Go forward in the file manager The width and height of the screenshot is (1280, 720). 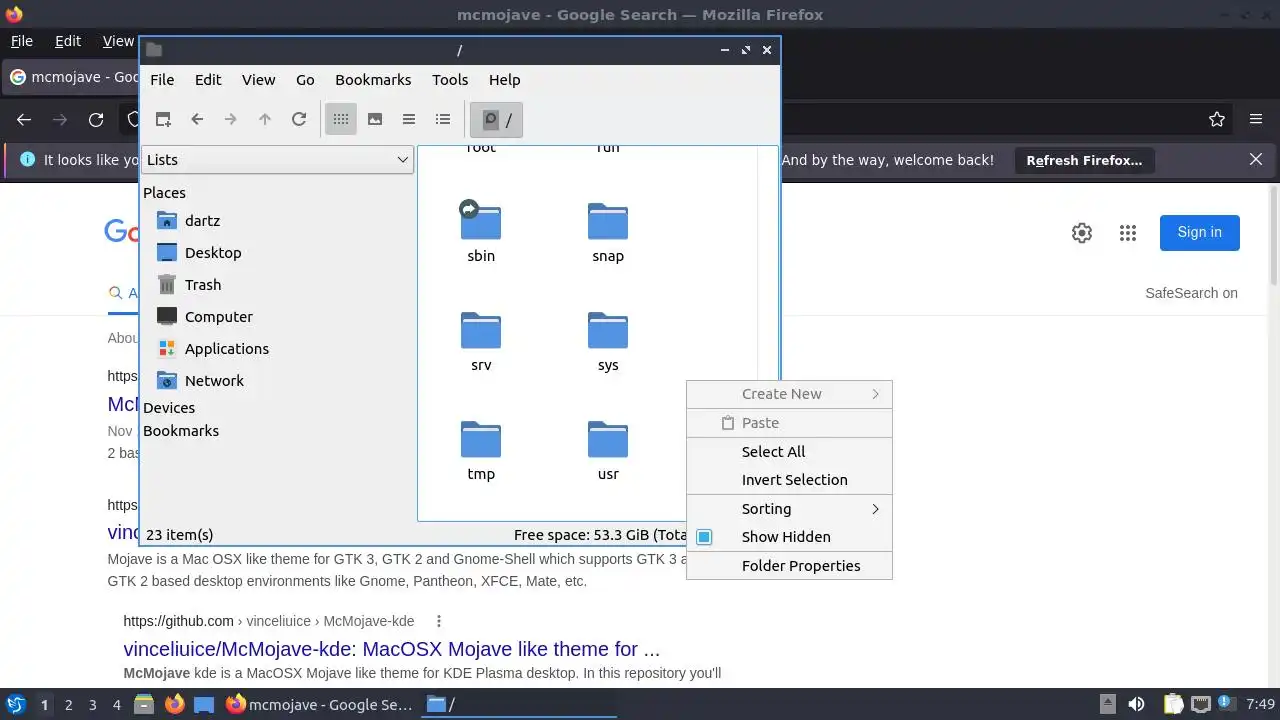click(231, 119)
